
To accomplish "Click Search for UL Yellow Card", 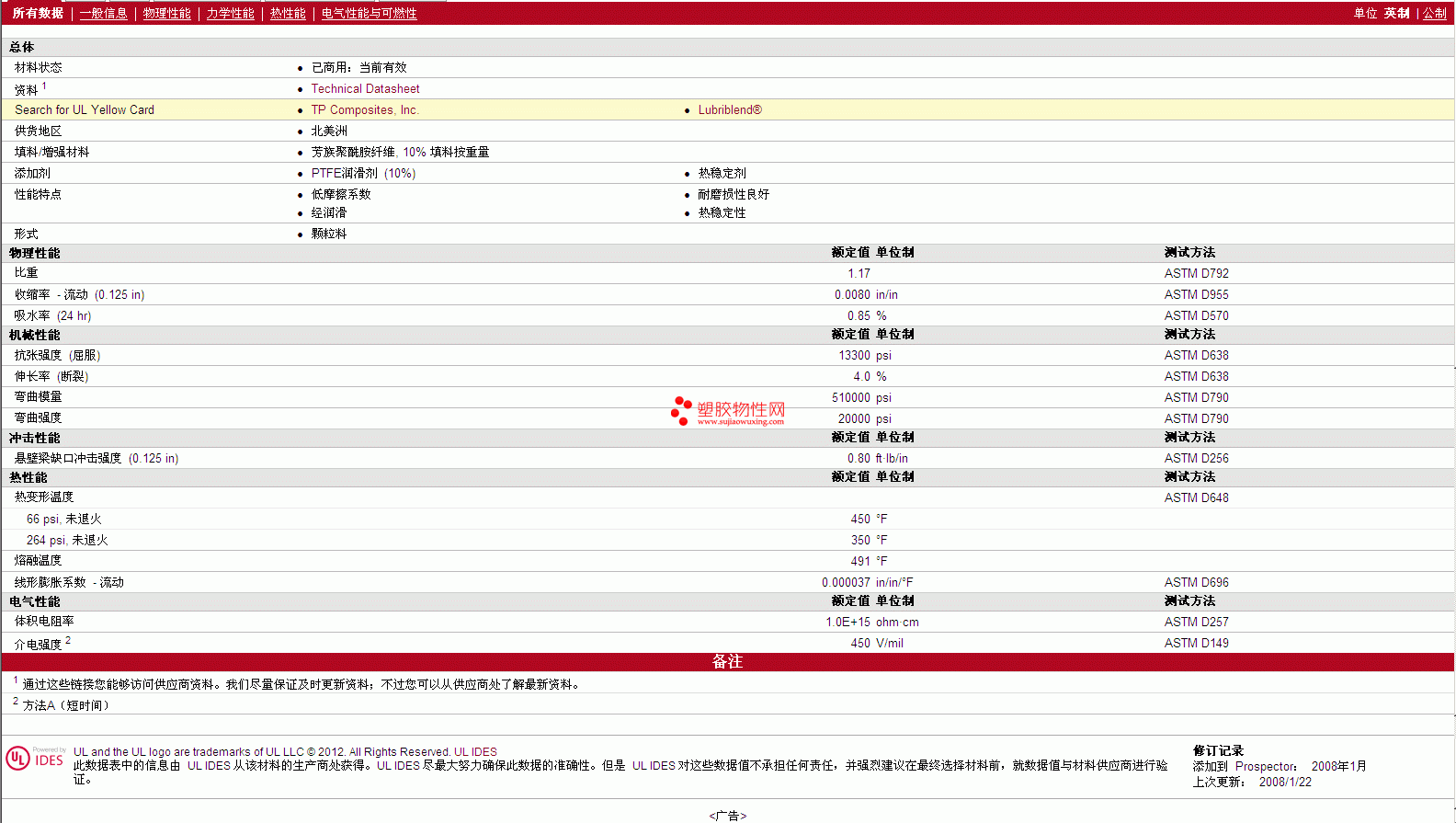I will [x=85, y=110].
